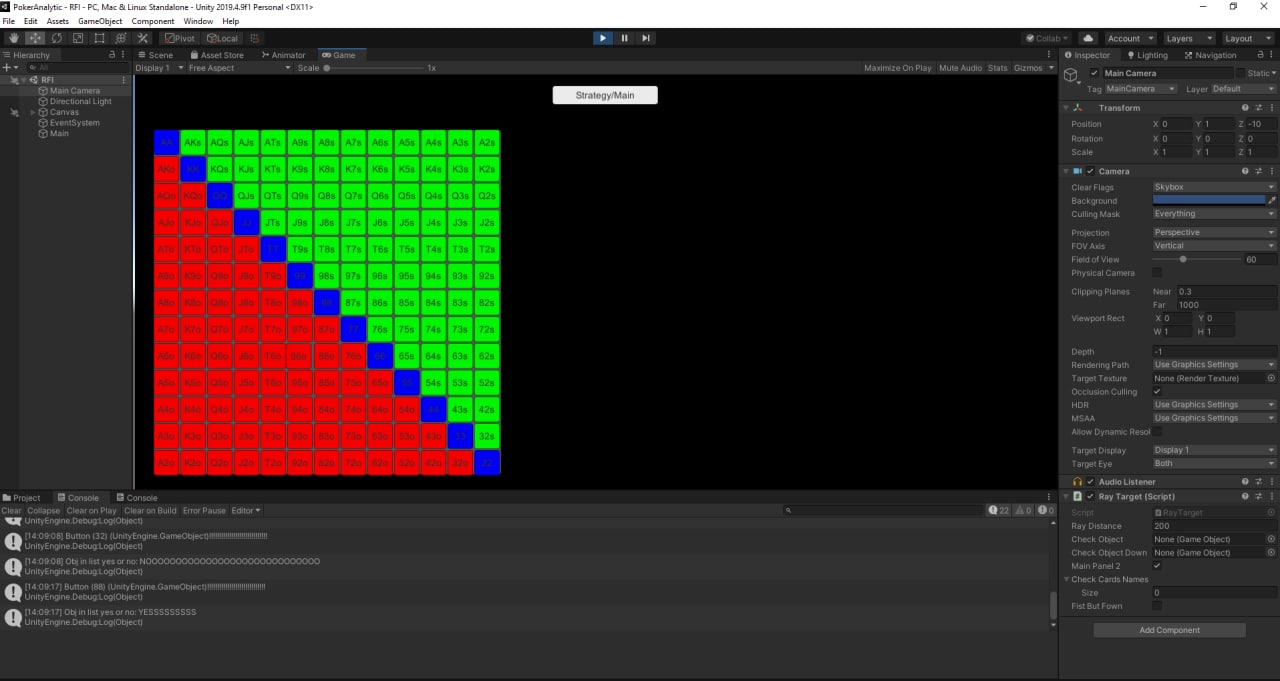Viewport: 1280px width, 681px height.
Task: Stop play mode with Play button
Action: click(602, 38)
